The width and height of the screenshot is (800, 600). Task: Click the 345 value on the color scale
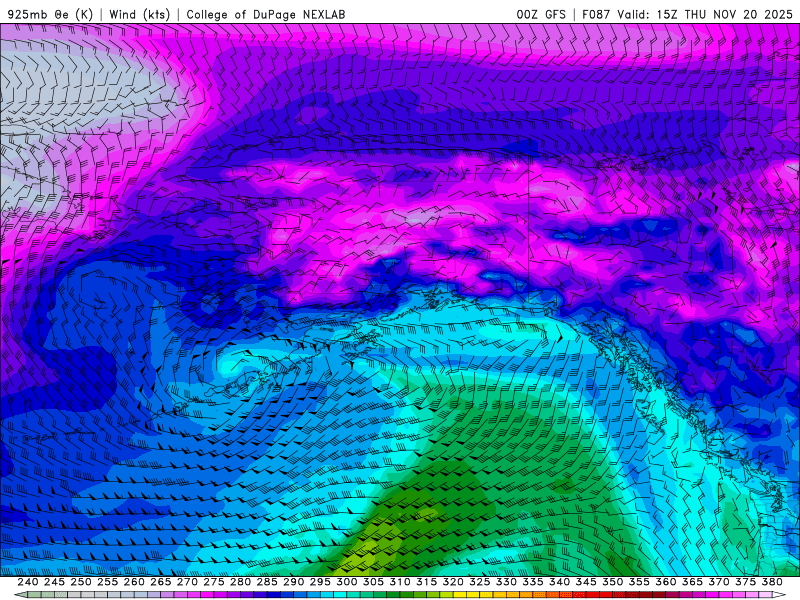(x=585, y=582)
